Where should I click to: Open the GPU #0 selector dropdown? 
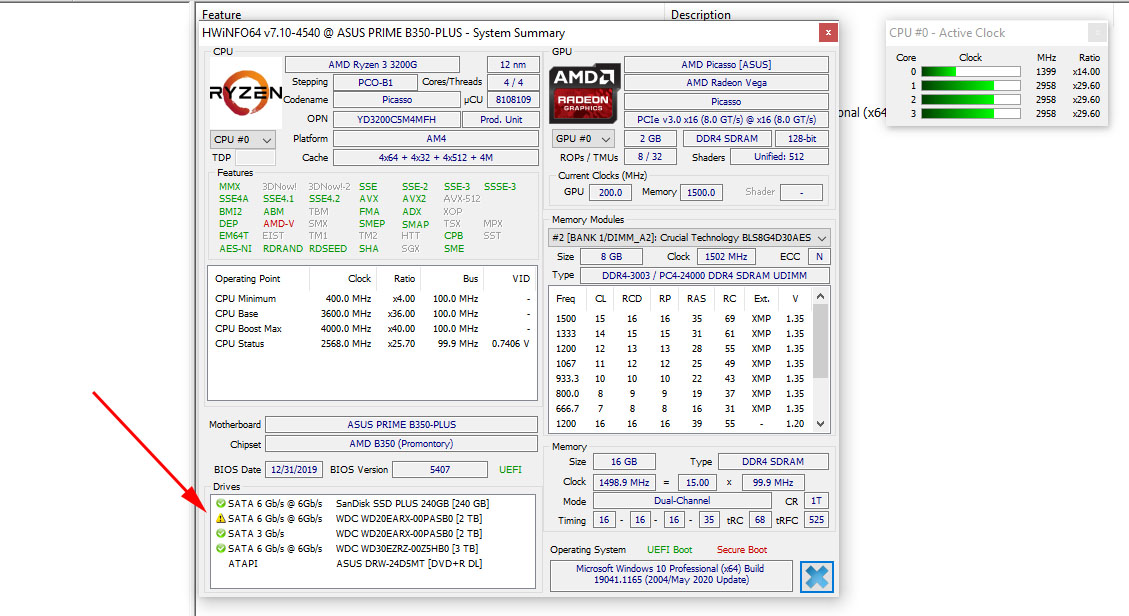(585, 138)
